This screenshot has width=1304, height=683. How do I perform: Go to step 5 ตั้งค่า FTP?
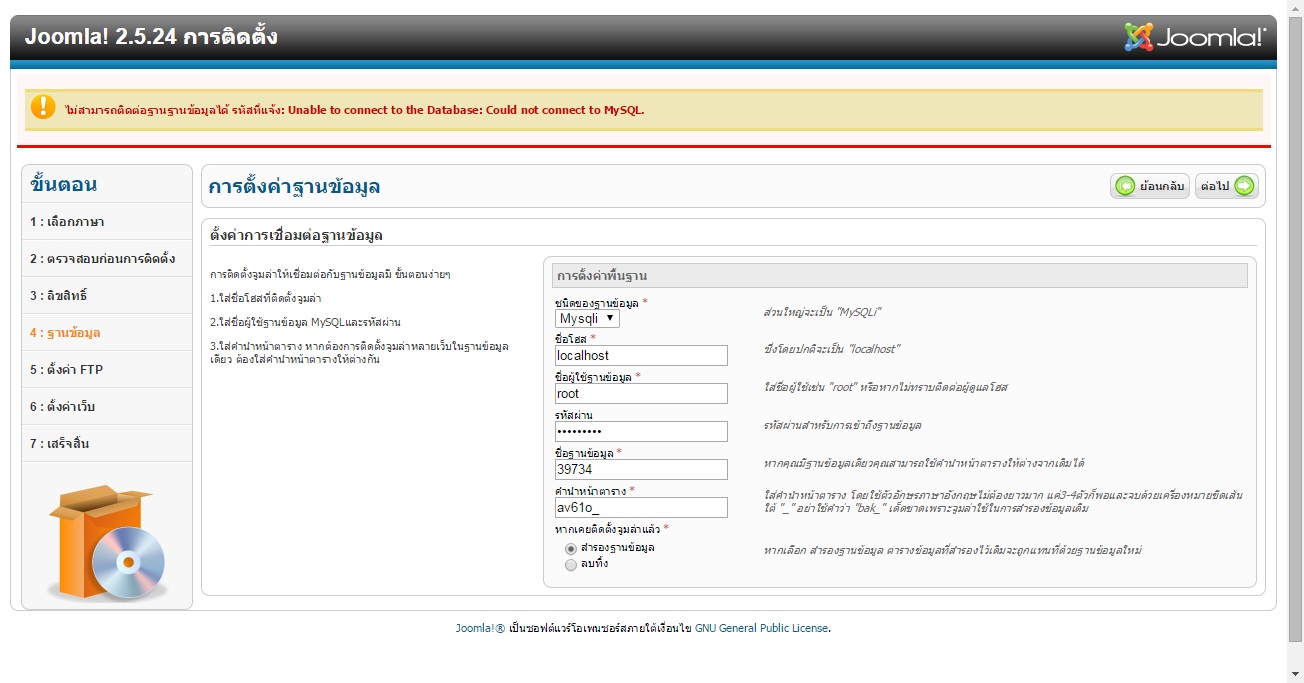point(107,369)
